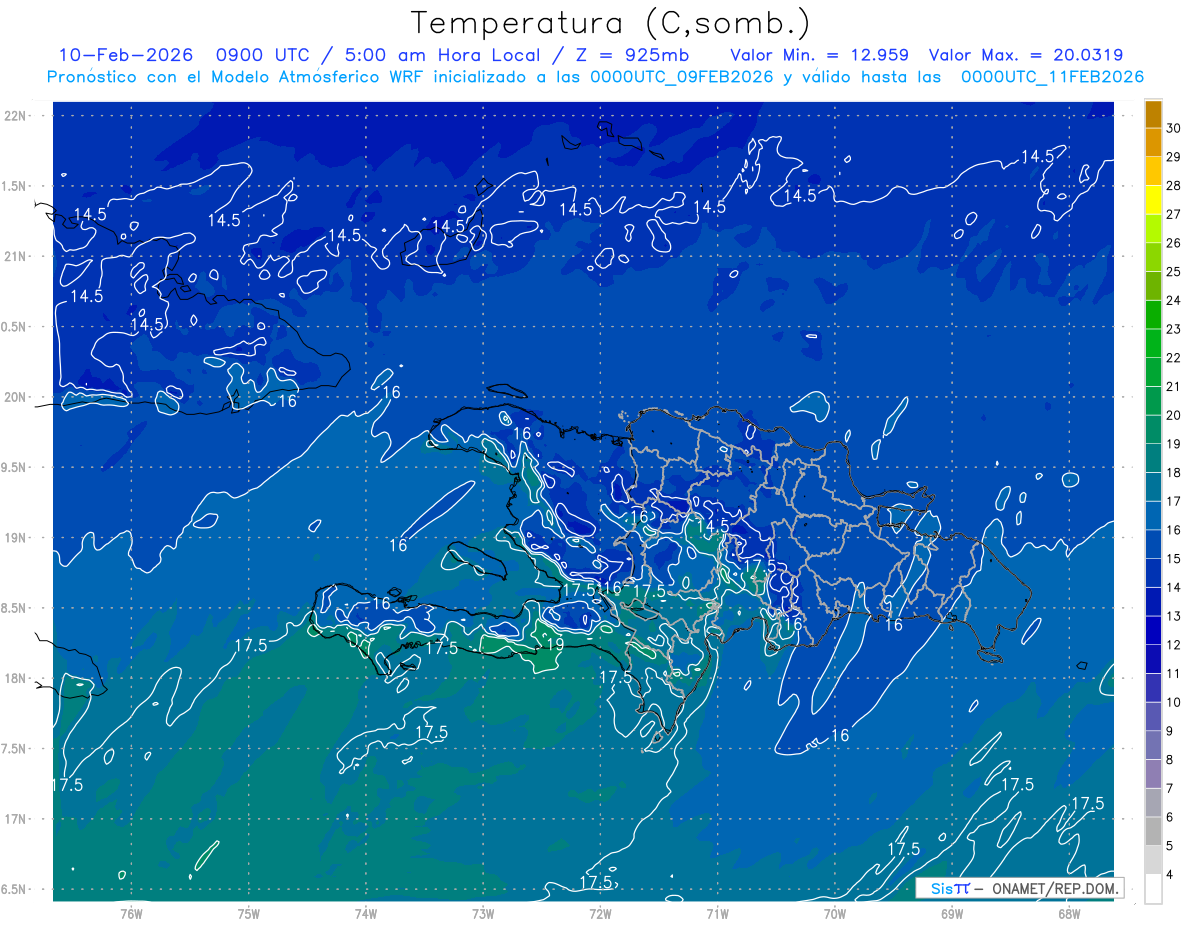Click the "71W" longitude axis label

tap(717, 914)
